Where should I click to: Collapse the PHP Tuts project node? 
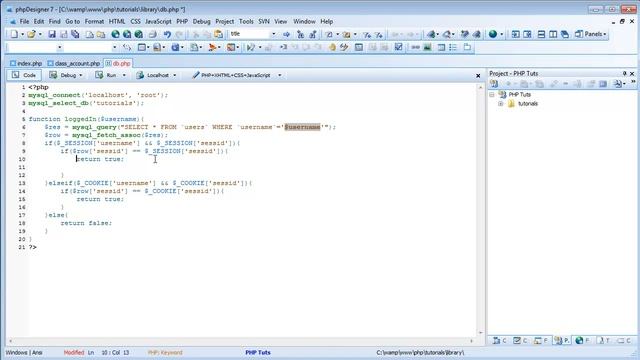coord(492,95)
